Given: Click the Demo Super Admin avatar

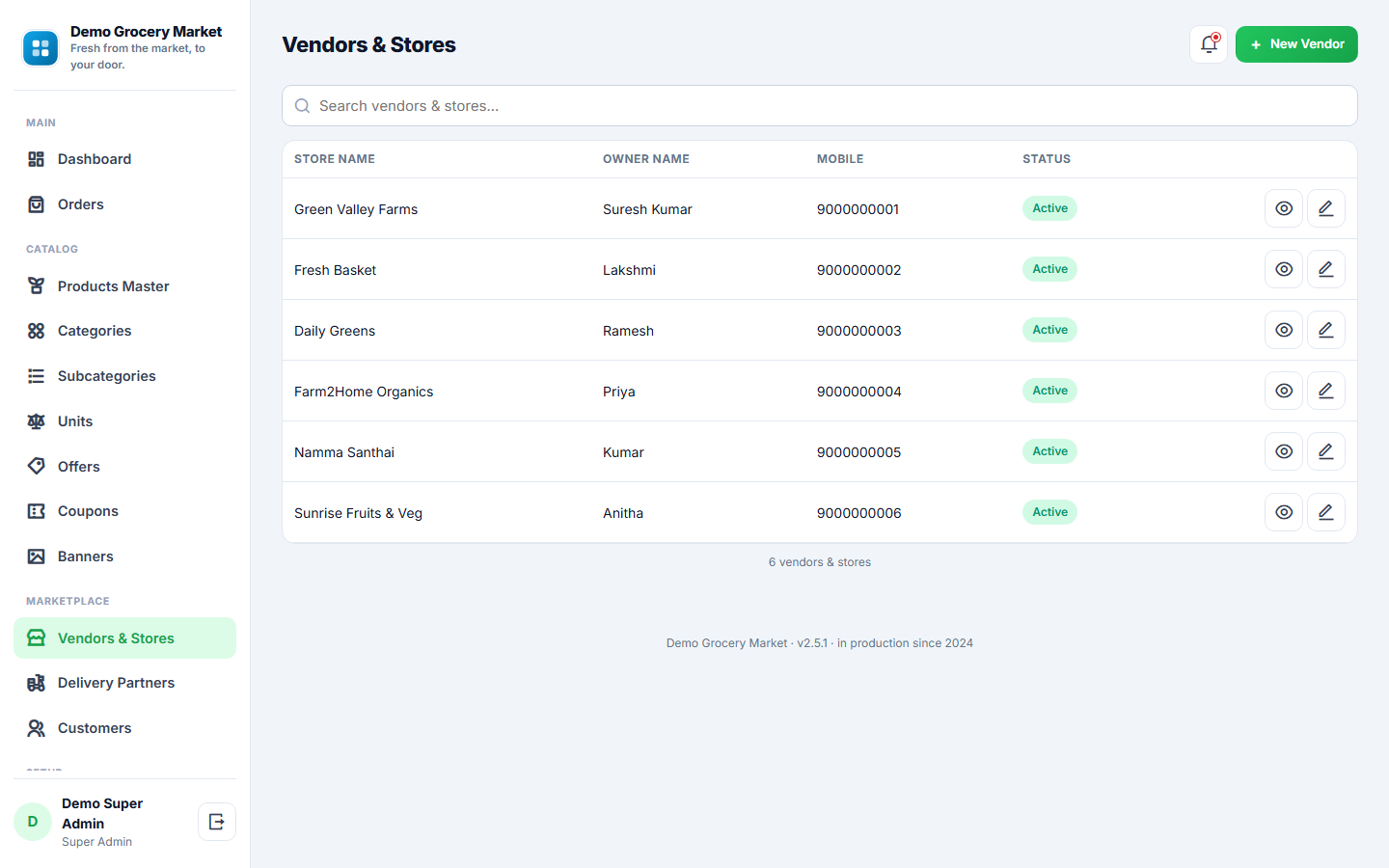Looking at the screenshot, I should coord(33,822).
